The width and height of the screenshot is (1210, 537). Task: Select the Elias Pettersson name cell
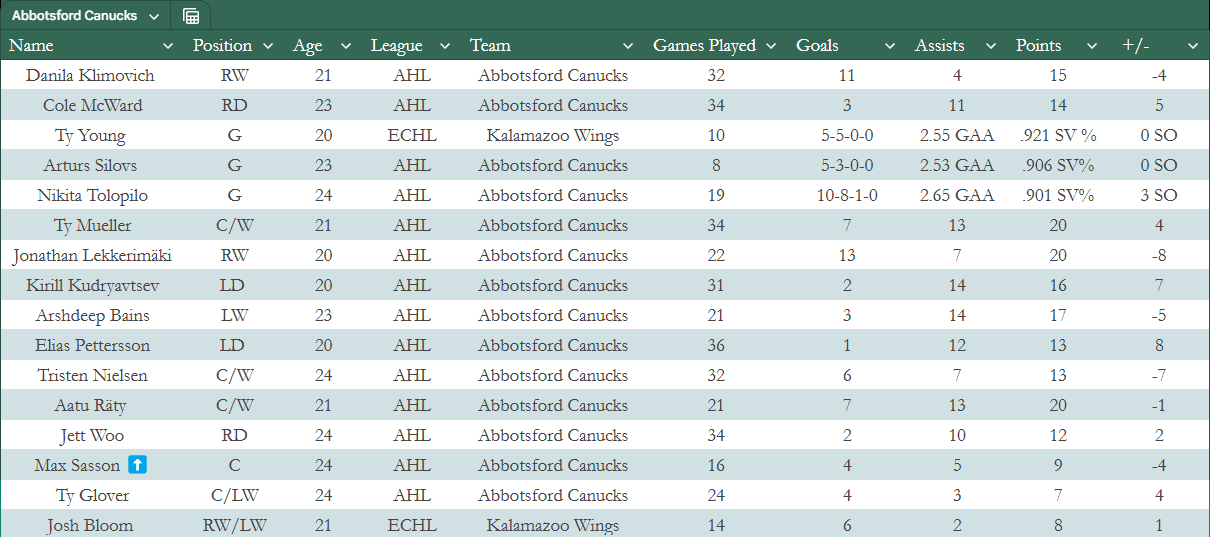[x=93, y=346]
